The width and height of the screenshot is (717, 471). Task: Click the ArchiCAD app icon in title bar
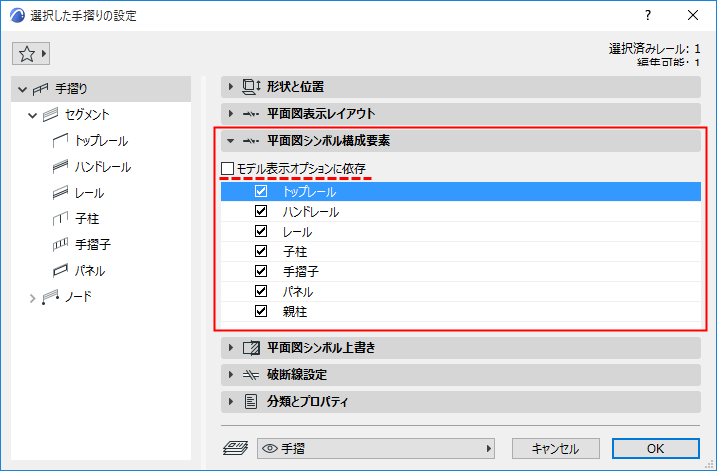[17, 15]
